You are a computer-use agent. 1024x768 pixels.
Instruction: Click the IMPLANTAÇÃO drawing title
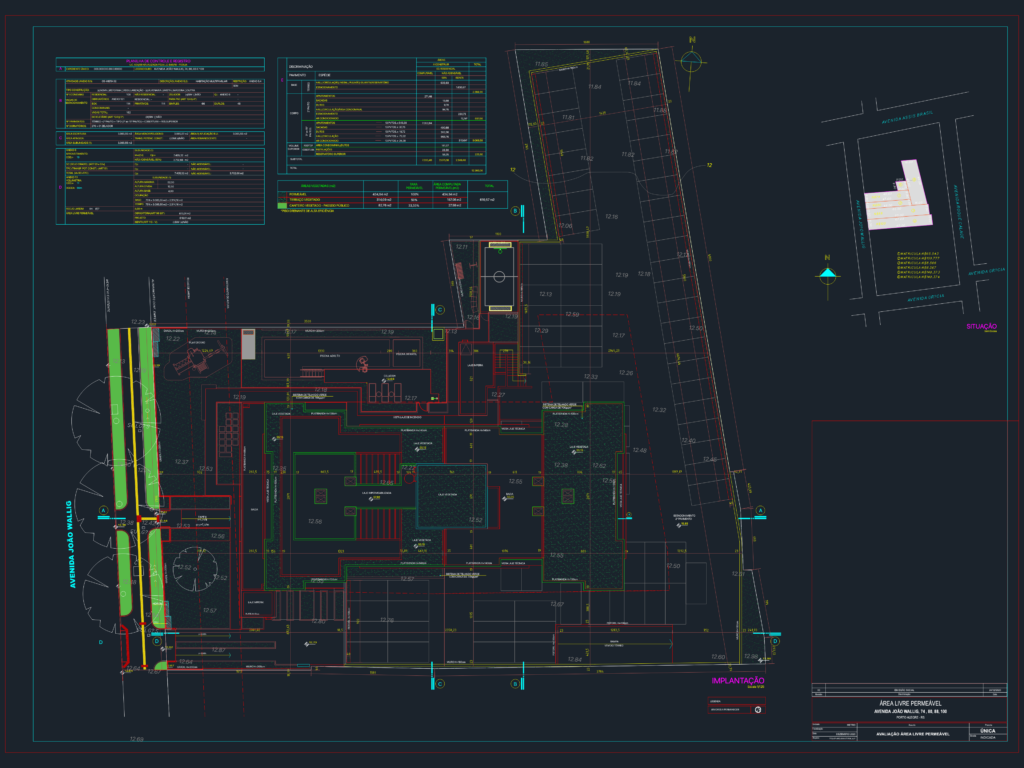tap(737, 680)
